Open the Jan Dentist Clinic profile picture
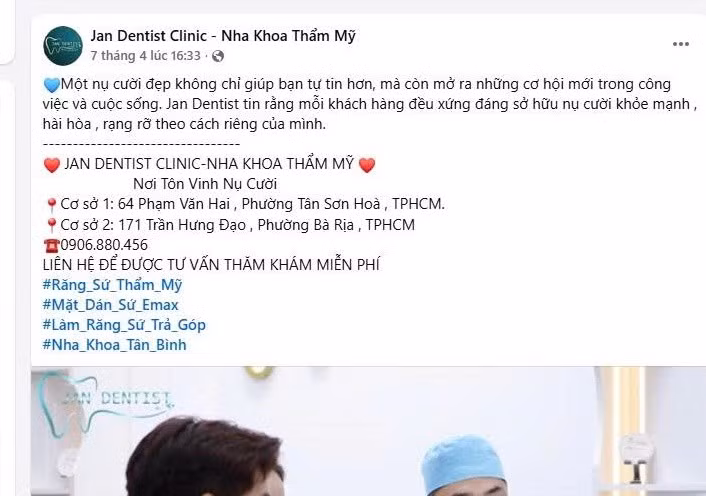 63,45
